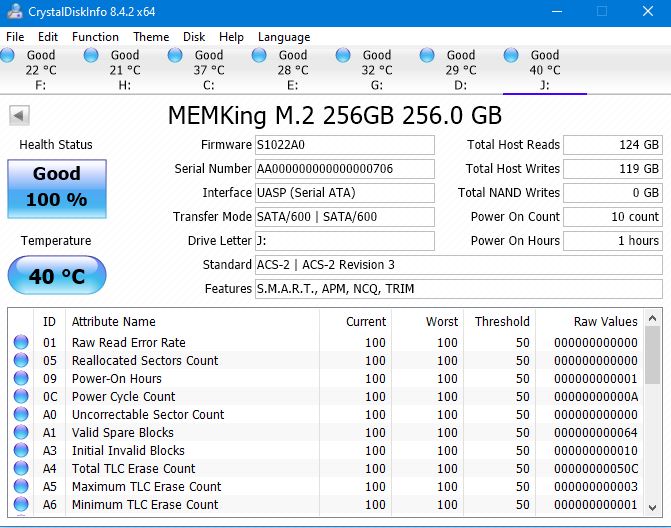Screen dimensions: 671x528
Task: Click the D: drive status orb
Action: coord(428,56)
